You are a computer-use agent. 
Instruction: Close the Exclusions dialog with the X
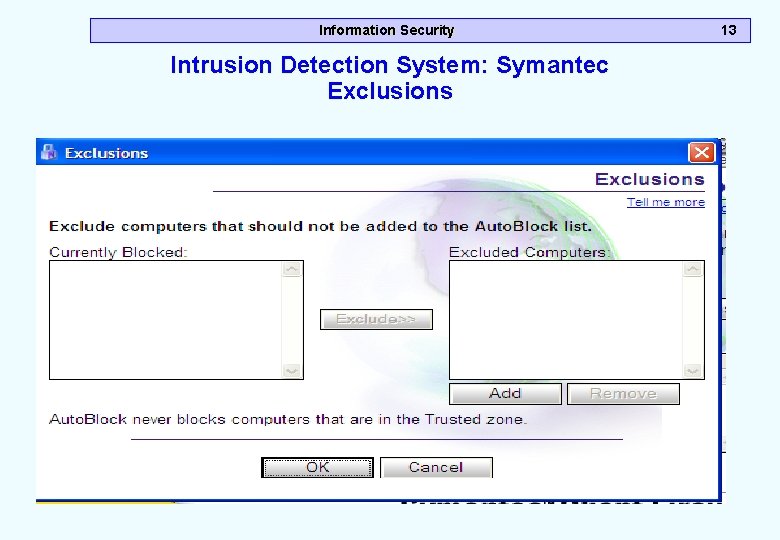click(x=701, y=152)
